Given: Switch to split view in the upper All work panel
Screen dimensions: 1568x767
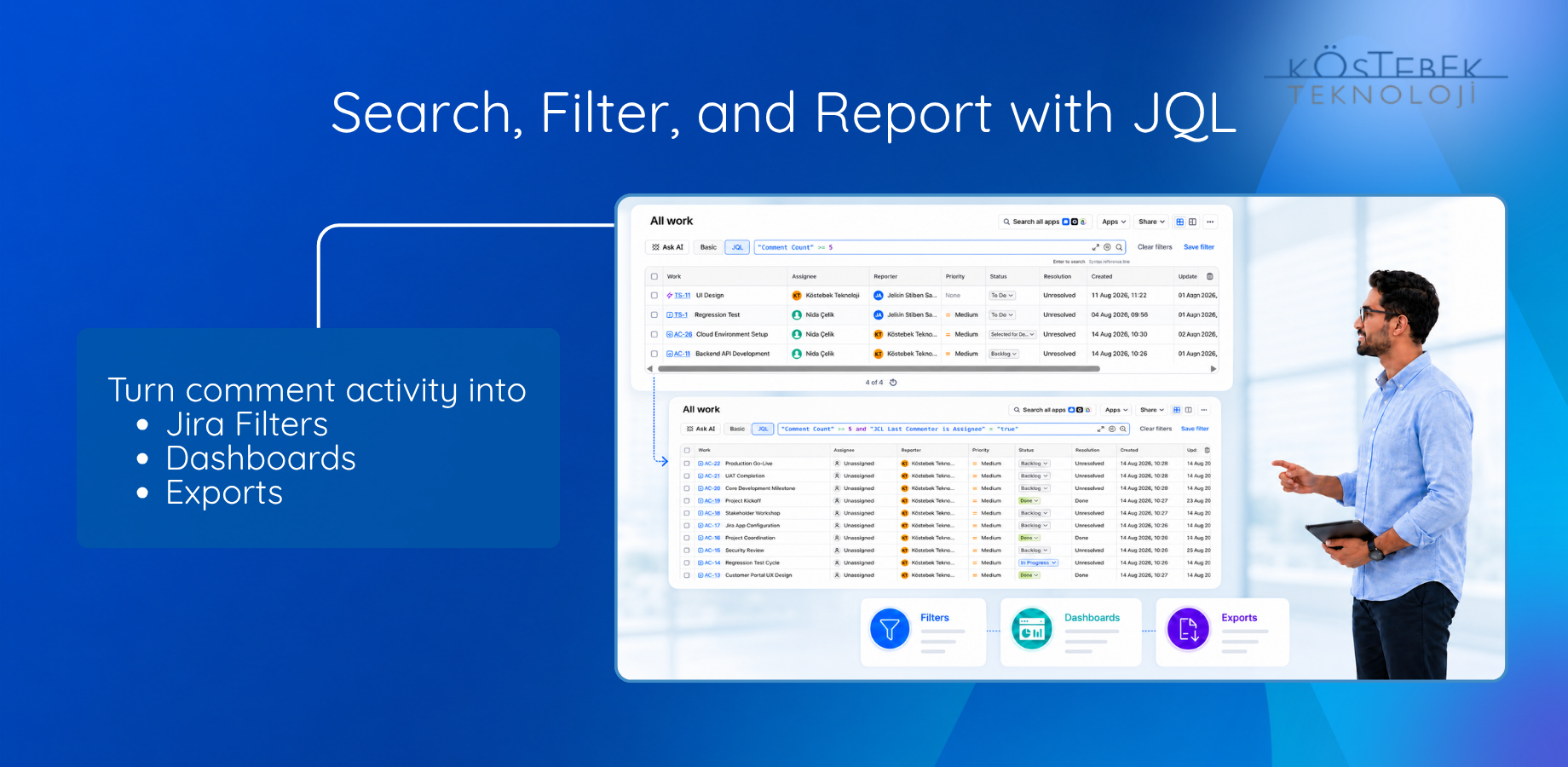Looking at the screenshot, I should coord(1192,222).
